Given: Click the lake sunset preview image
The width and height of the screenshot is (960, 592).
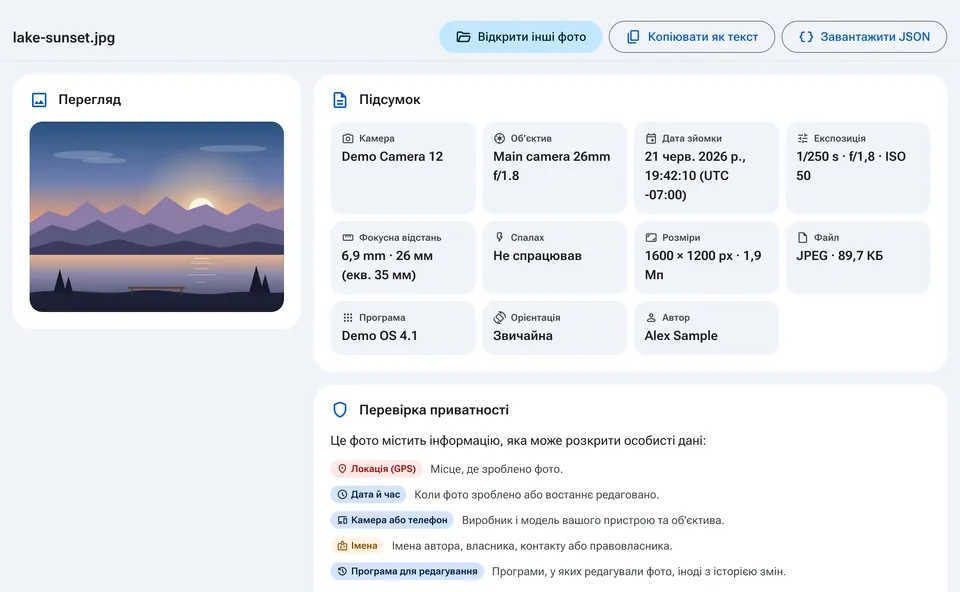Looking at the screenshot, I should [157, 217].
